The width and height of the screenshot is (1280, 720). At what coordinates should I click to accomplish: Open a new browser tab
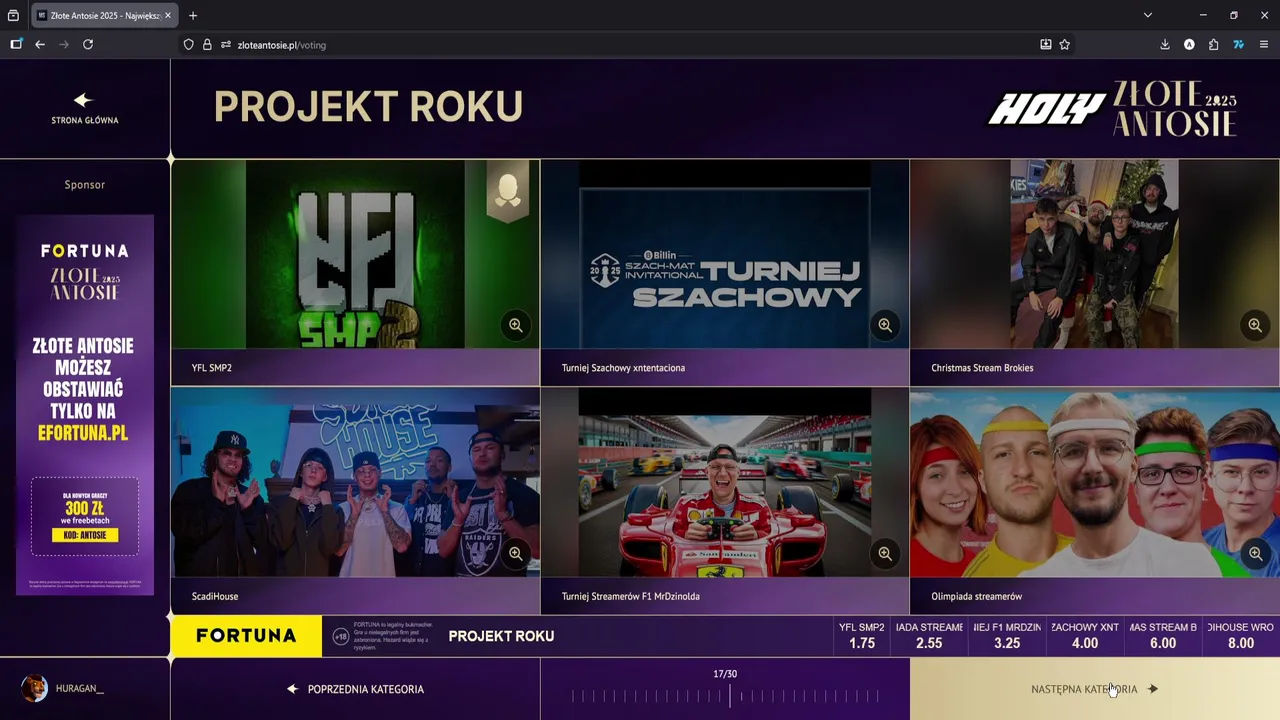[193, 15]
